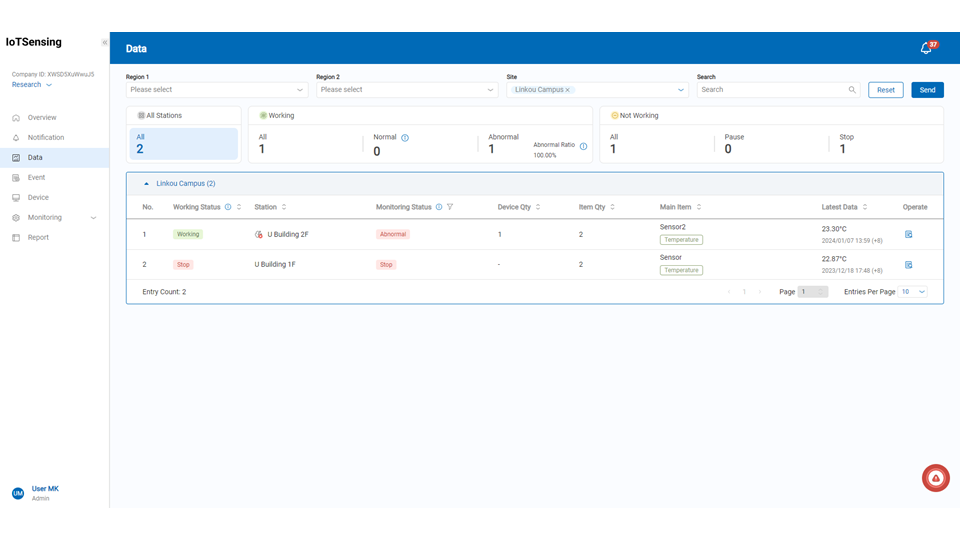Open the Entries Per Page dropdown

click(x=913, y=292)
